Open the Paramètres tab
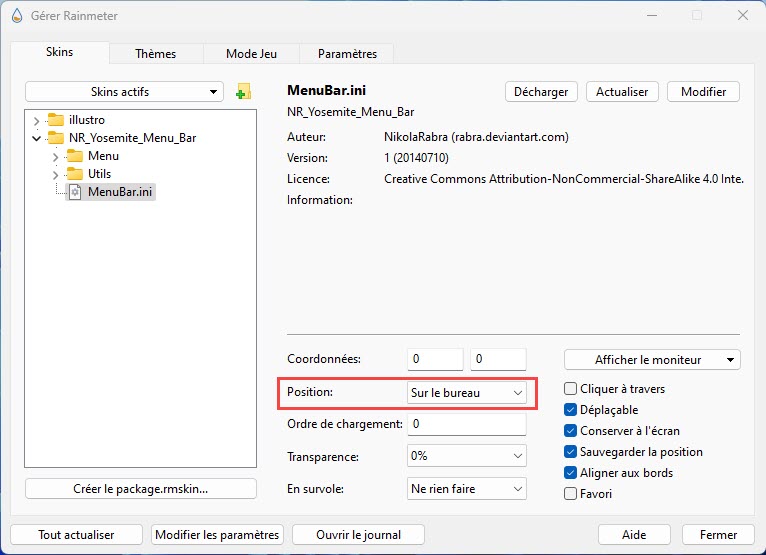 click(x=347, y=54)
